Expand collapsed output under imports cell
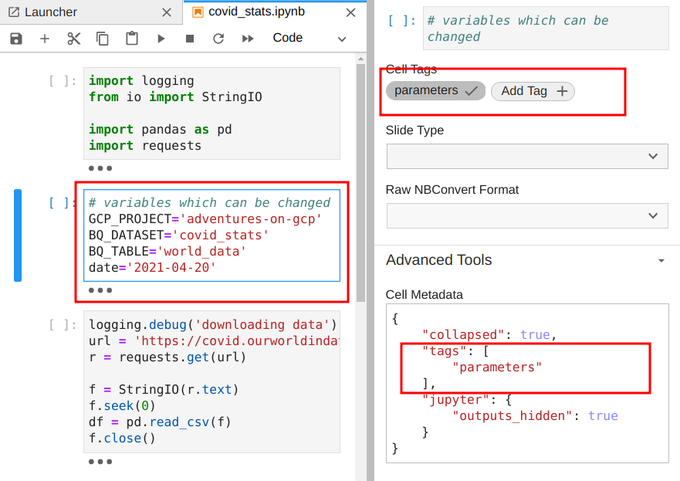This screenshot has width=680, height=481. [x=101, y=169]
